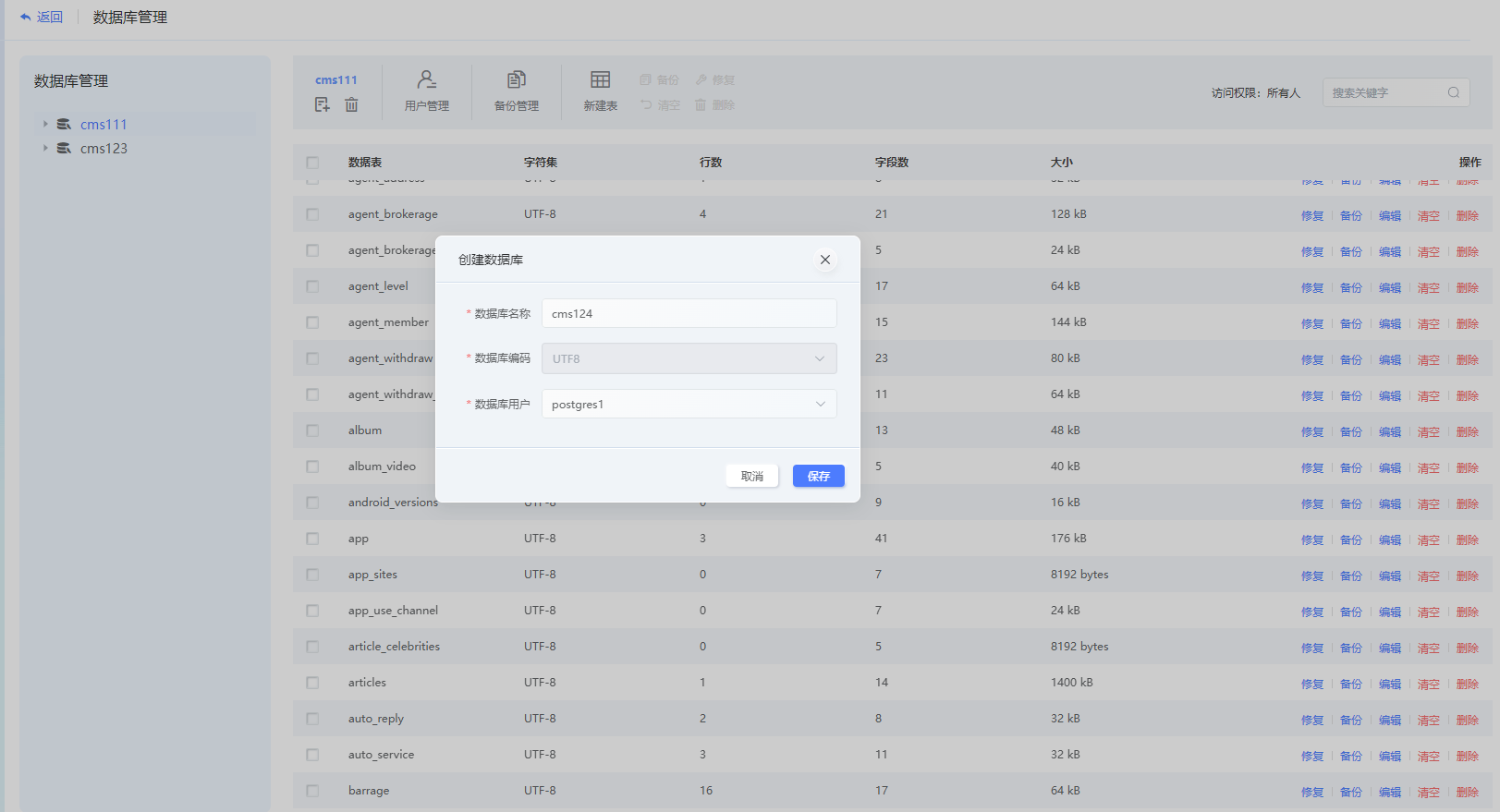The image size is (1500, 812).
Task: Check the agent_member row checkbox
Action: click(312, 322)
